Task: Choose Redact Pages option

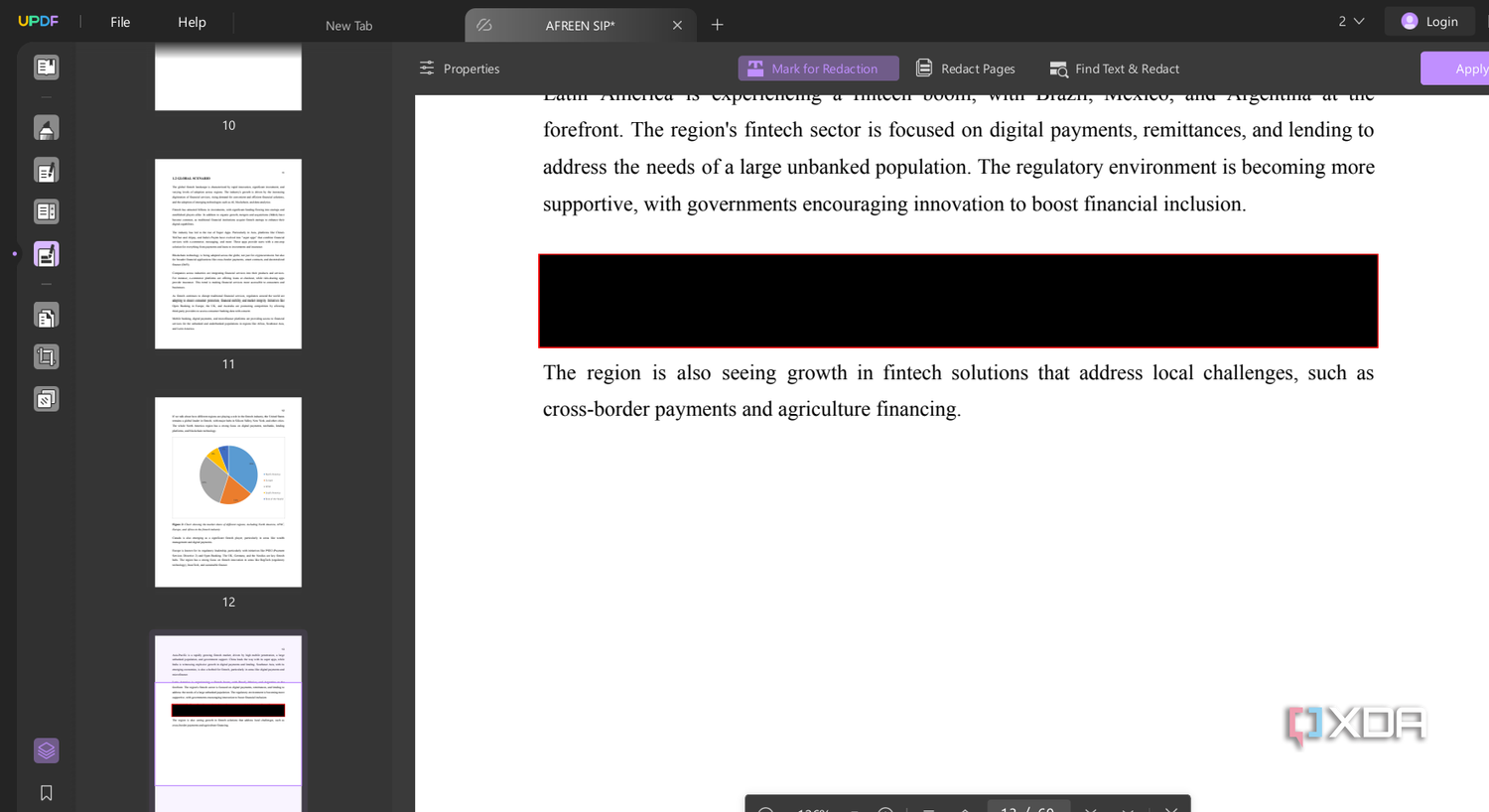Action: coord(965,68)
